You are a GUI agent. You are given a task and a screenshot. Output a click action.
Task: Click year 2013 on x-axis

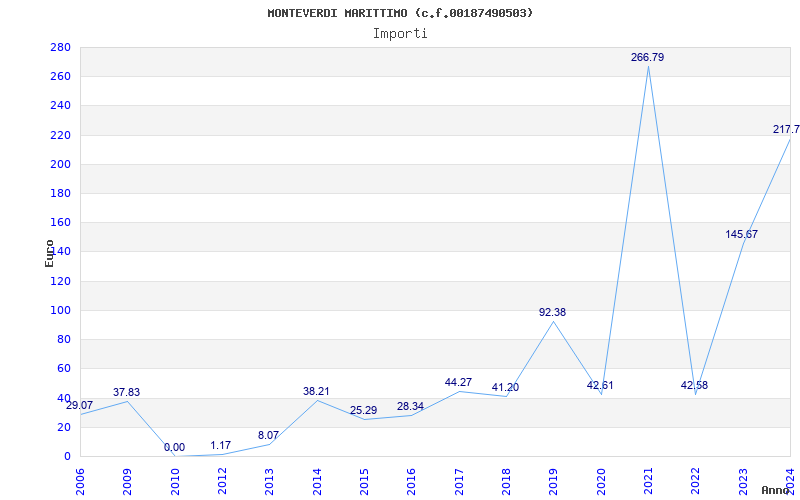tap(270, 481)
